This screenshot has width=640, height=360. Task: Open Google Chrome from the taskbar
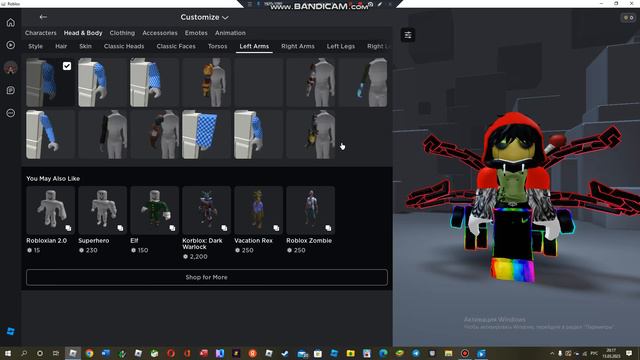click(x=89, y=353)
